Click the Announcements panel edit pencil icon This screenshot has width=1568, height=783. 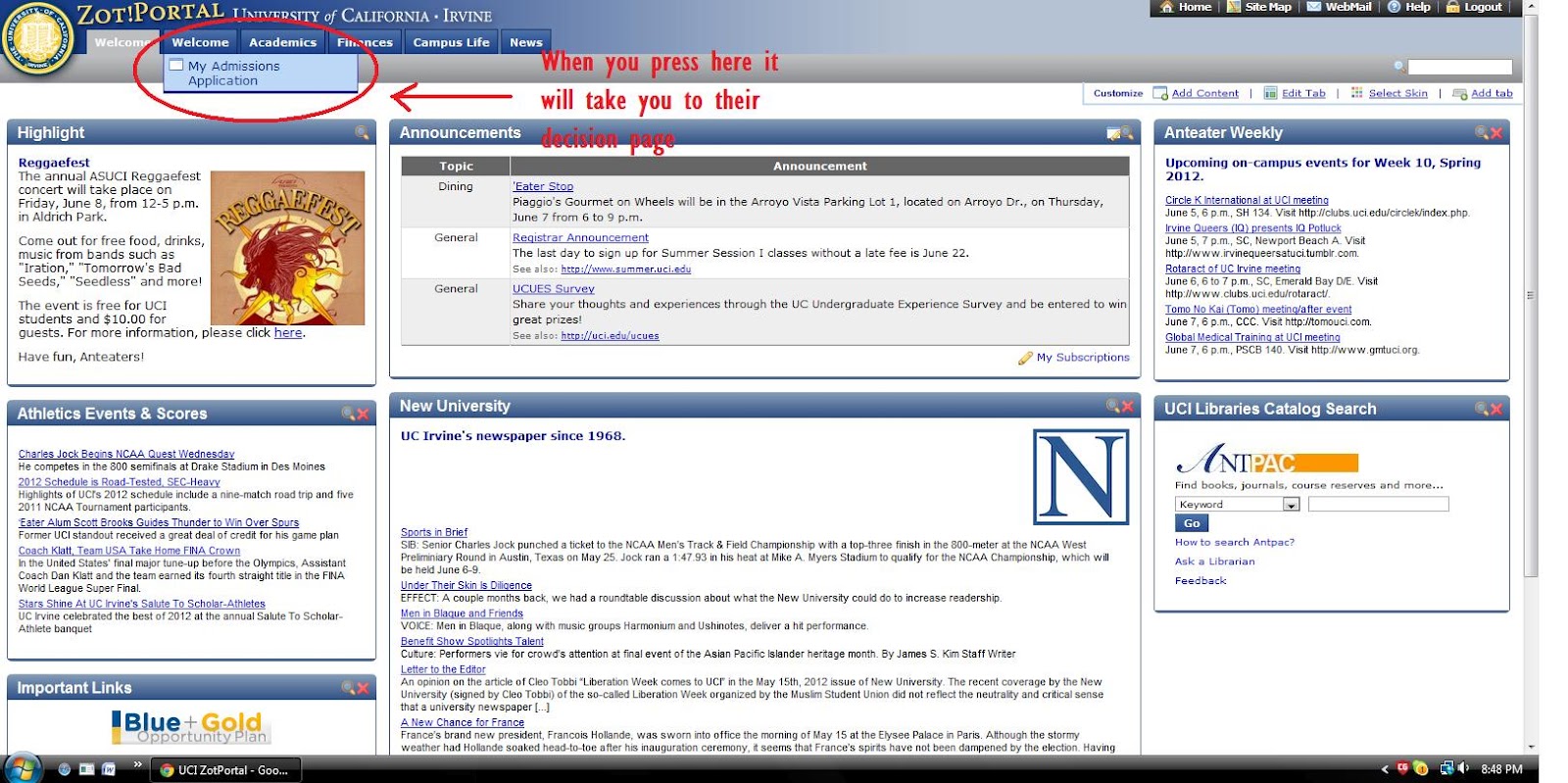pos(1113,132)
